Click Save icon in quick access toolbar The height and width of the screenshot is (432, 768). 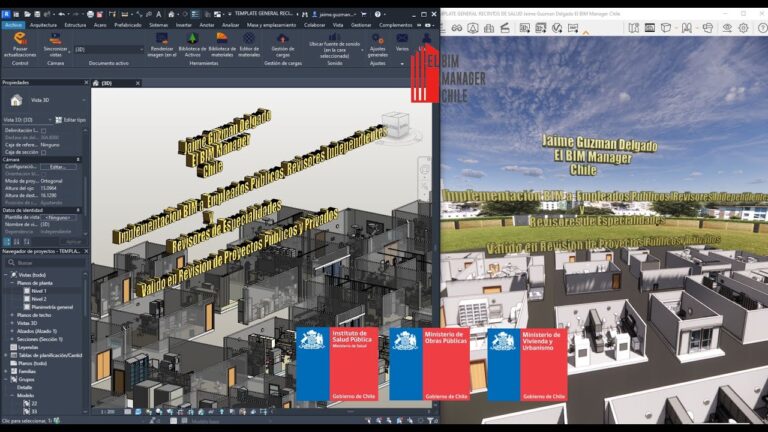click(x=37, y=14)
